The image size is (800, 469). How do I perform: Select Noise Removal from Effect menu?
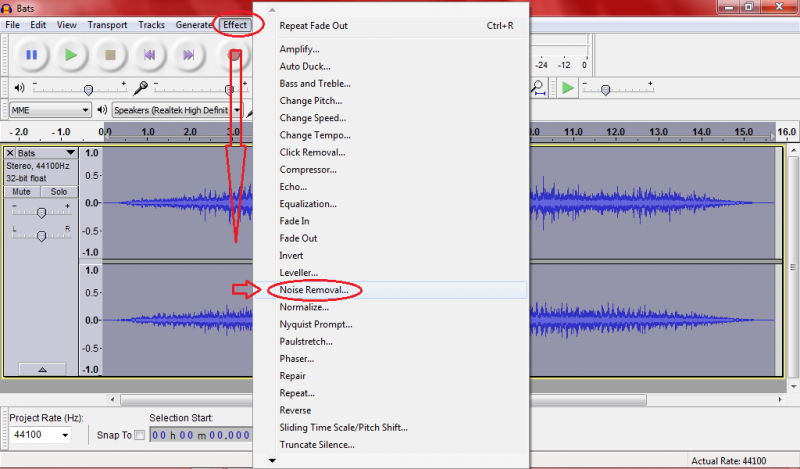click(x=314, y=290)
